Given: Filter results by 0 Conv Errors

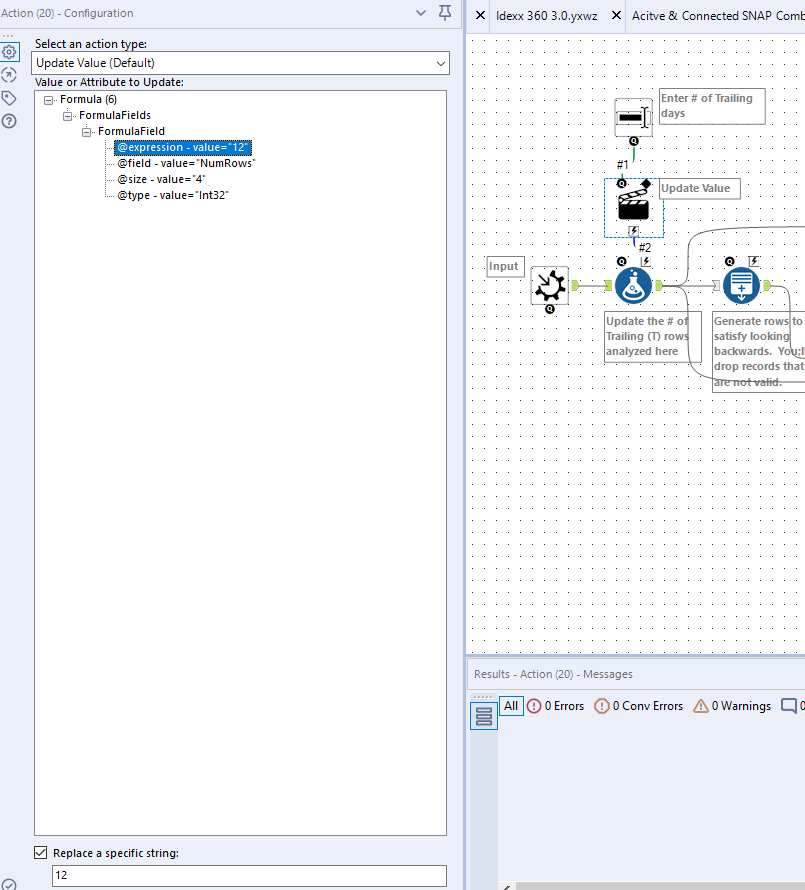Looking at the screenshot, I should (639, 706).
